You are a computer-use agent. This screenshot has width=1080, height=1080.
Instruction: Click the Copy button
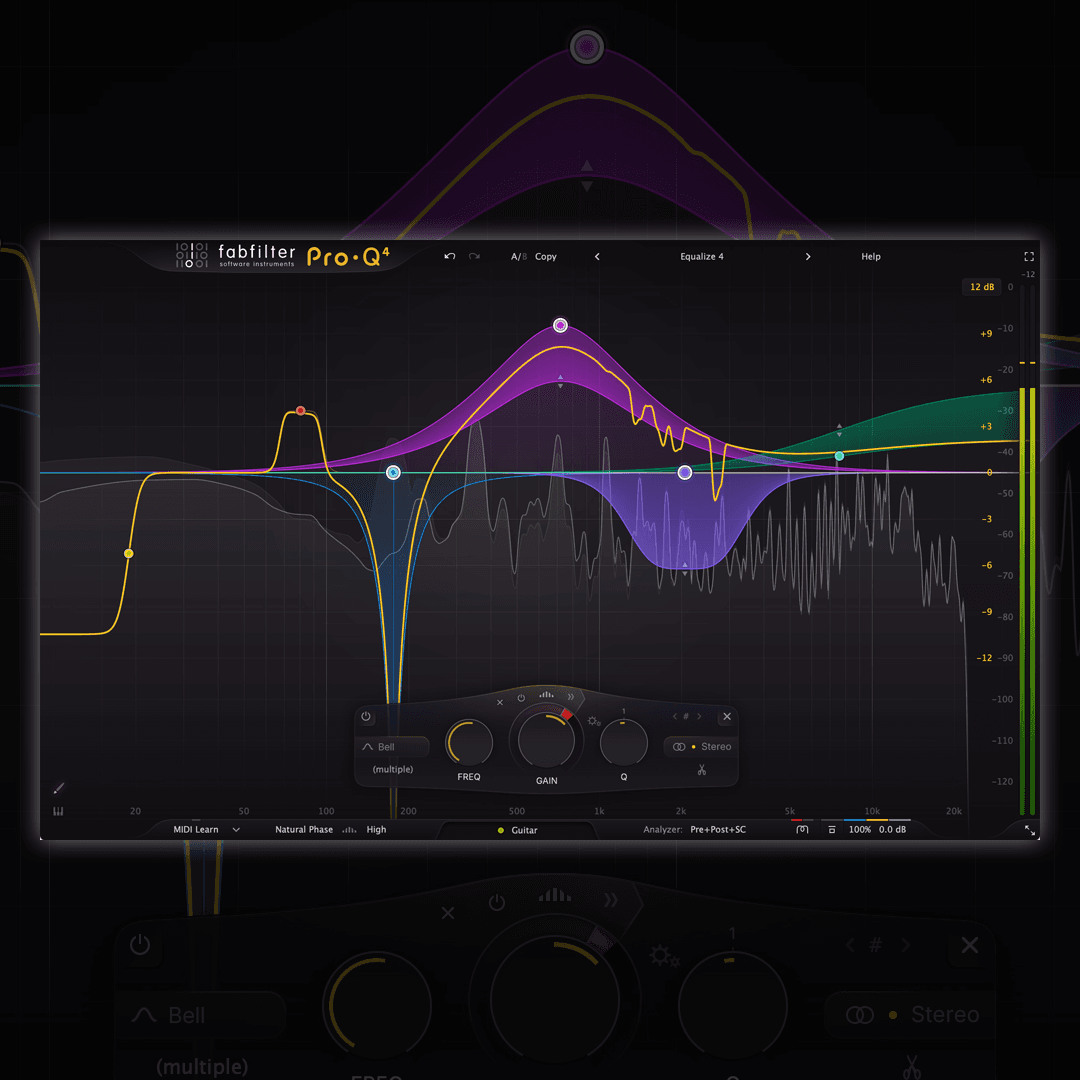coord(546,256)
